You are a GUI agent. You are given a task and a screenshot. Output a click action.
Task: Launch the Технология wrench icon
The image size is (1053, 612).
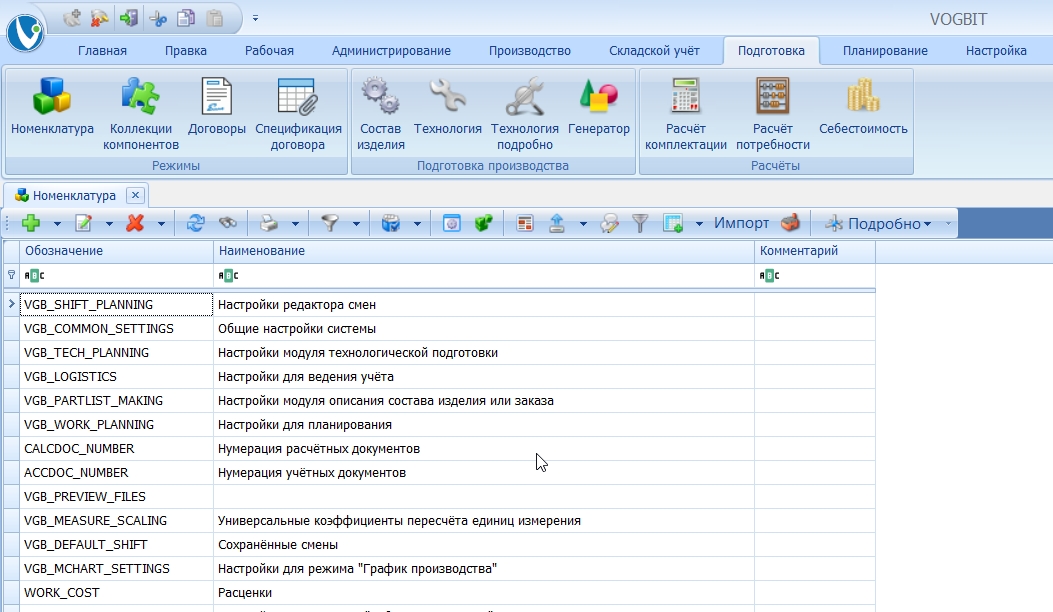coord(448,107)
